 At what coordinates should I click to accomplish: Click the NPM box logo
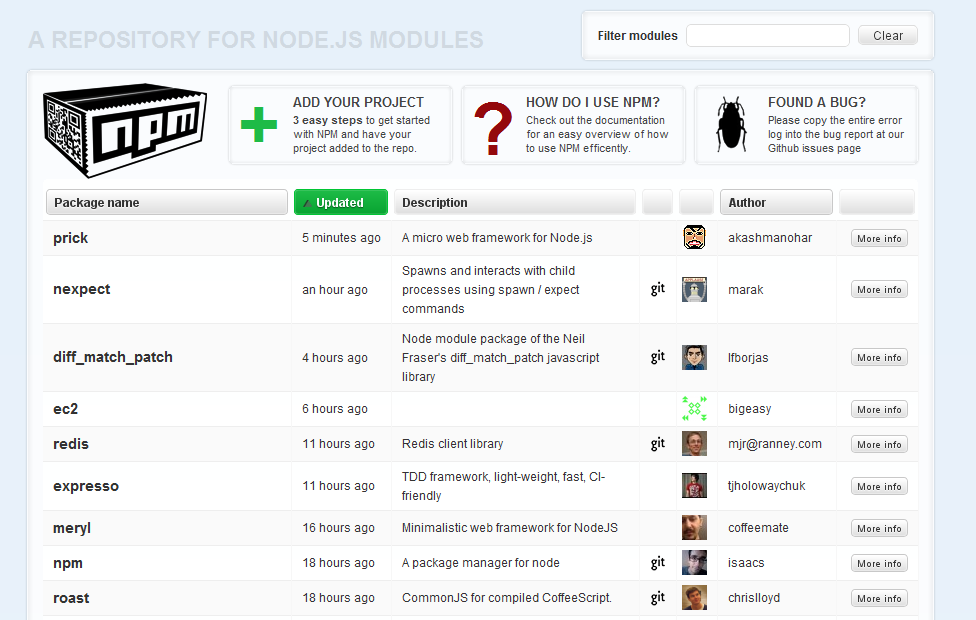click(x=124, y=130)
